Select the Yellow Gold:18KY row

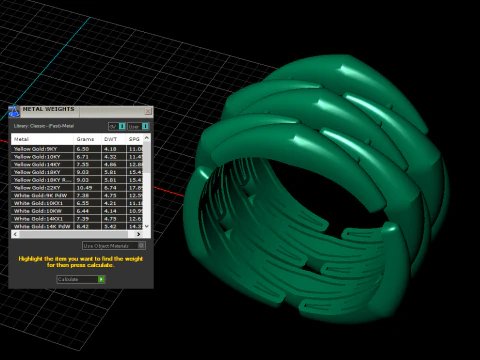pos(77,172)
